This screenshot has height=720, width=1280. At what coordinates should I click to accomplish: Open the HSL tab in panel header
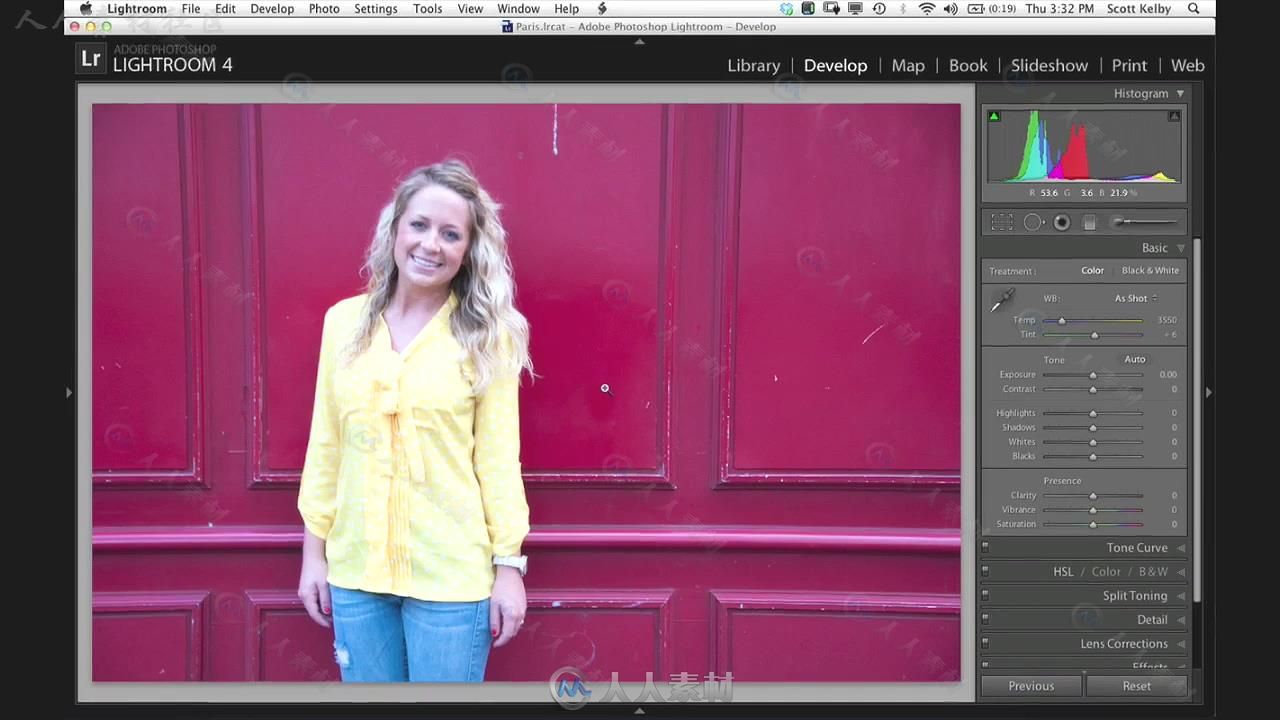[1063, 572]
